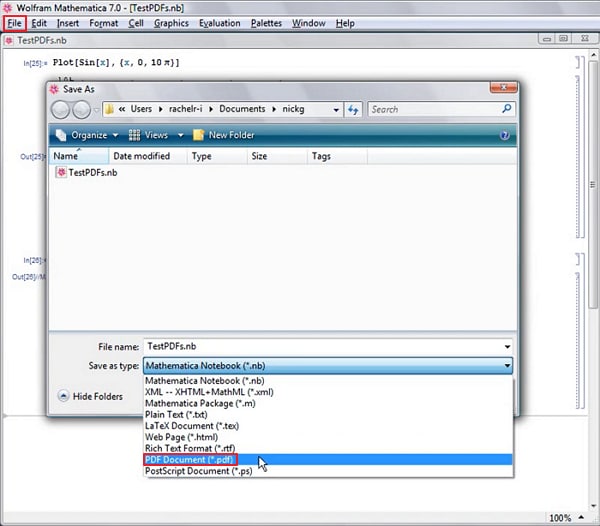Sort by the Name column header
This screenshot has width=600, height=526.
click(79, 156)
